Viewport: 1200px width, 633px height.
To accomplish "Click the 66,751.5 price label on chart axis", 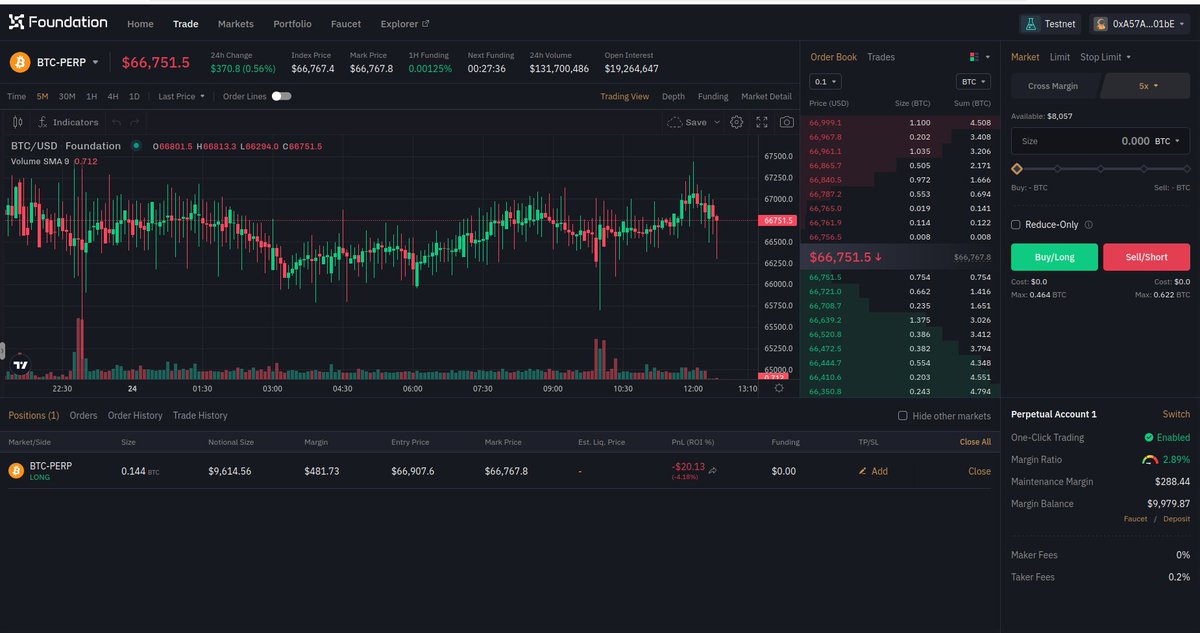I will (776, 220).
